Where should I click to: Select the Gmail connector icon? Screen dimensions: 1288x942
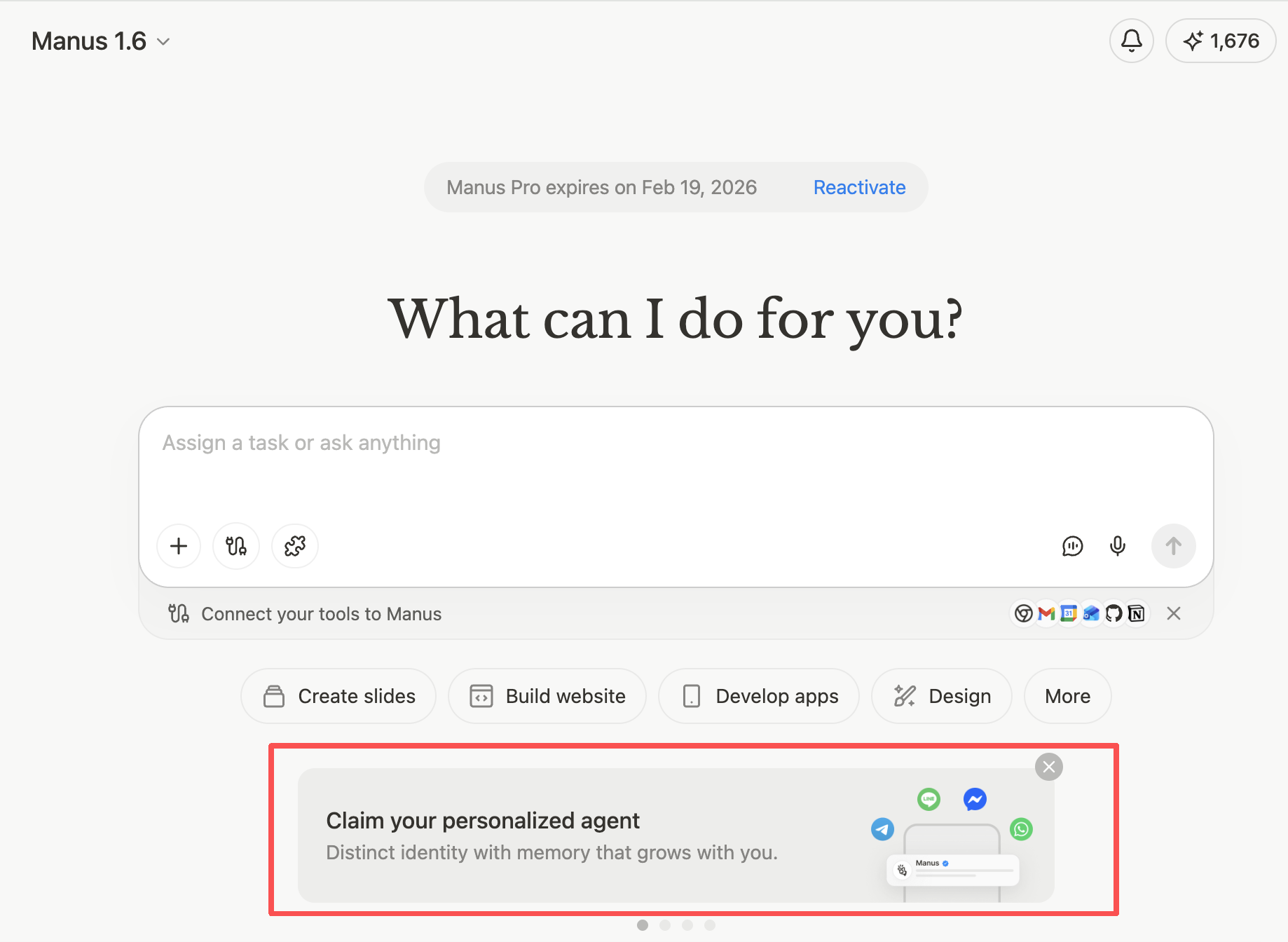pyautogui.click(x=1046, y=614)
